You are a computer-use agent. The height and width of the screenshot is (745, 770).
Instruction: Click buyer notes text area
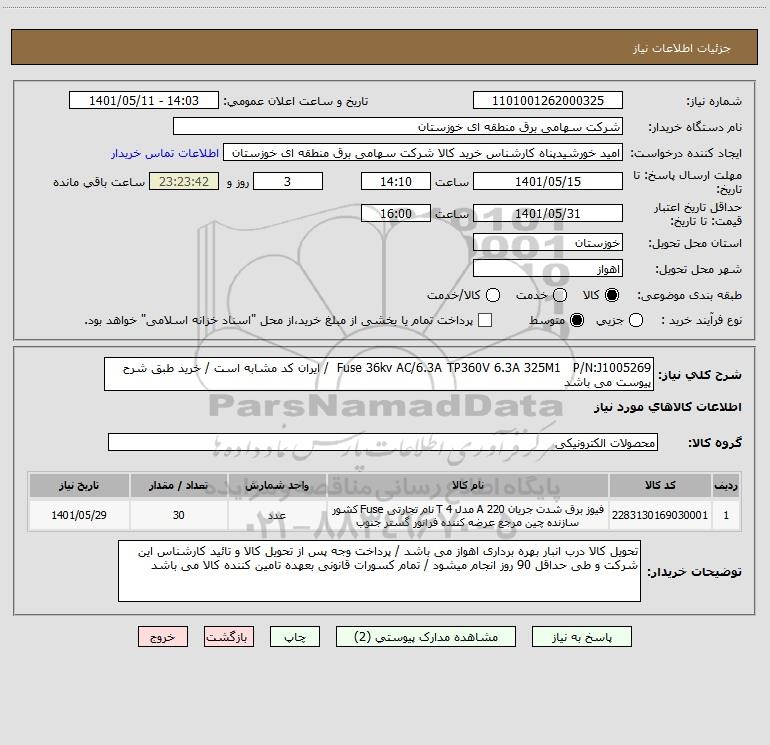pos(379,571)
